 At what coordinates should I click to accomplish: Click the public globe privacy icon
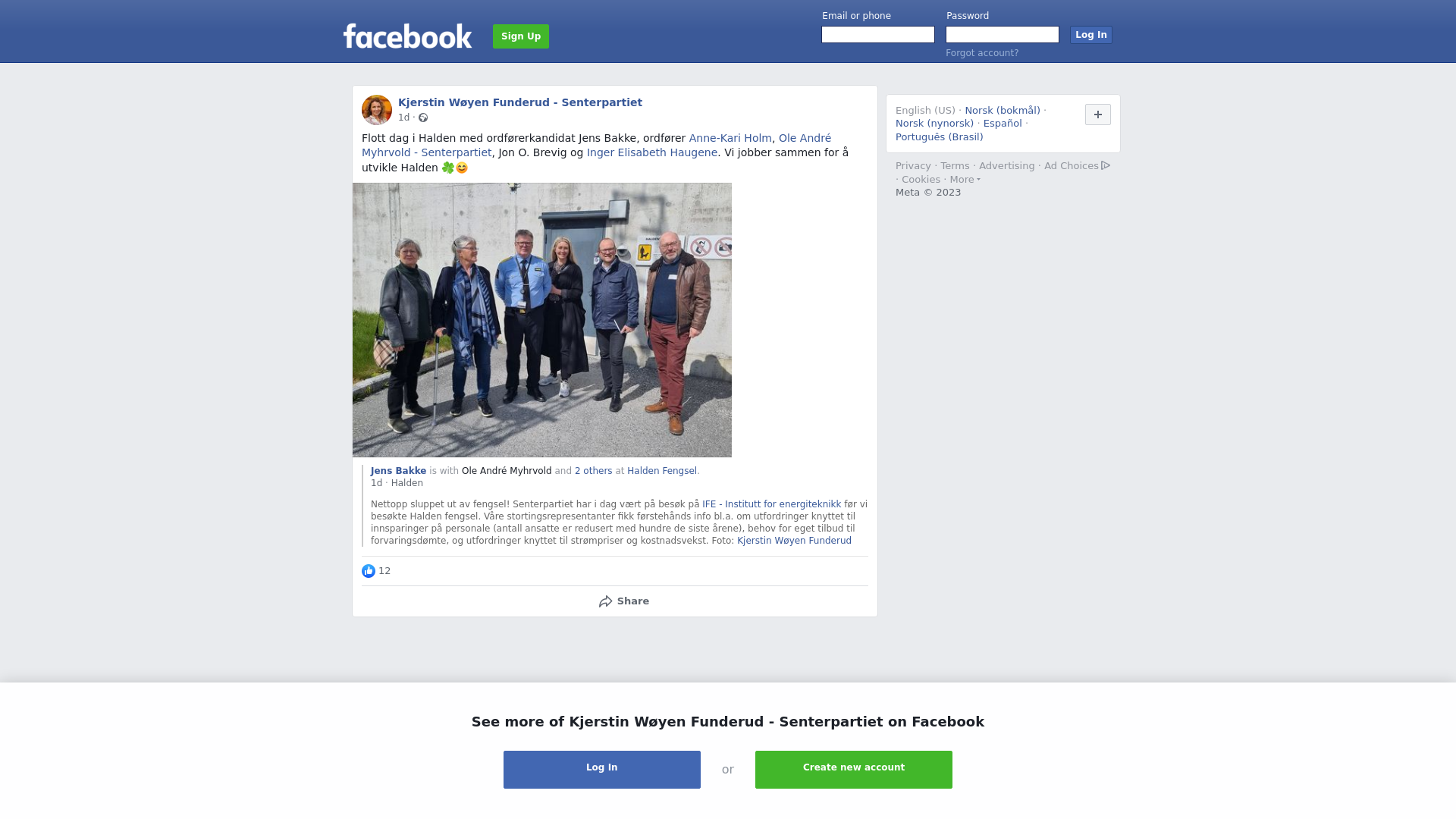click(423, 118)
